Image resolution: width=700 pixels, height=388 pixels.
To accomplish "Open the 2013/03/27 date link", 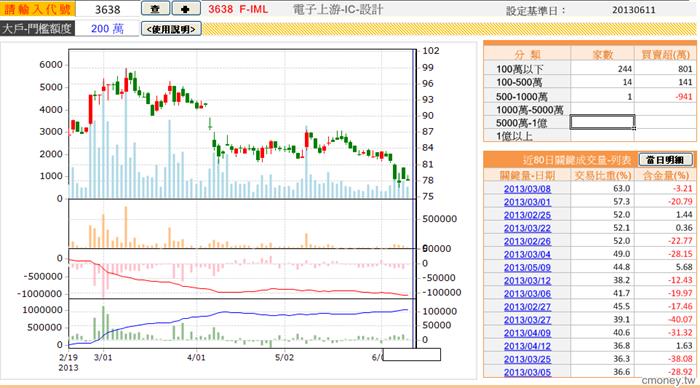I will click(x=527, y=320).
